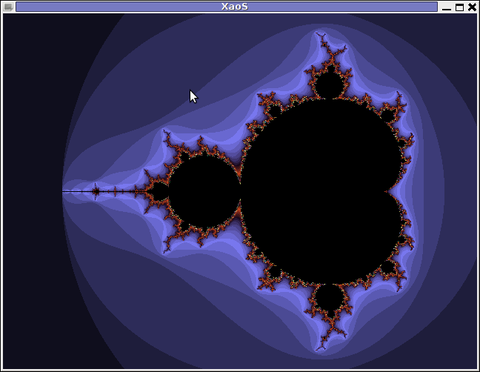The height and width of the screenshot is (372, 480).
Task: Click the tip of the top branching filament
Action: tap(321, 34)
